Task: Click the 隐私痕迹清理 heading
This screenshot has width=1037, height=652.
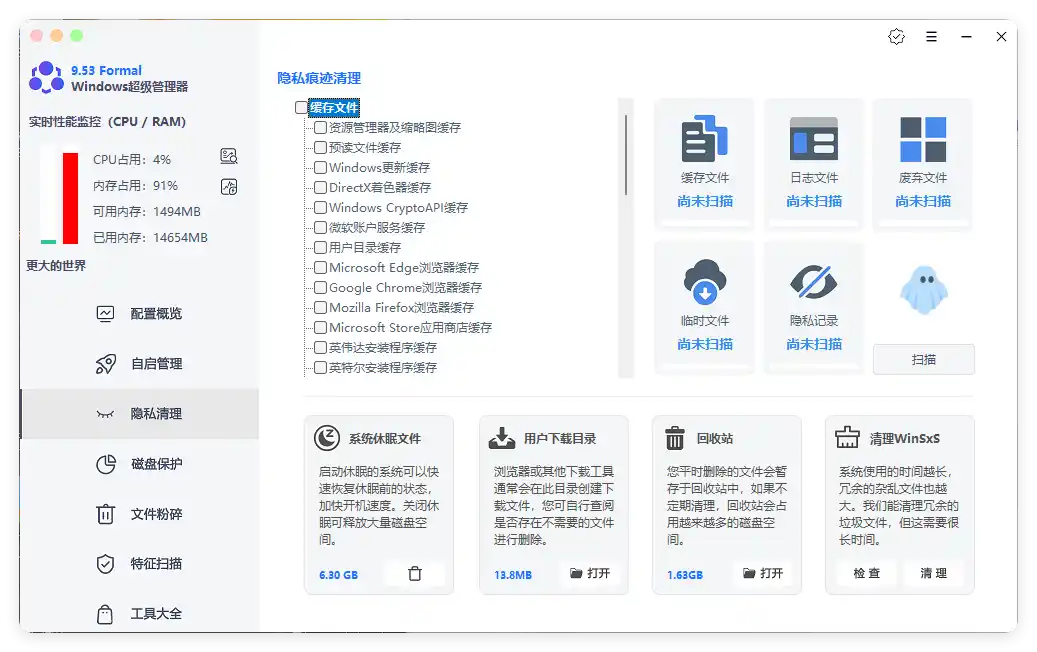Action: [x=319, y=78]
